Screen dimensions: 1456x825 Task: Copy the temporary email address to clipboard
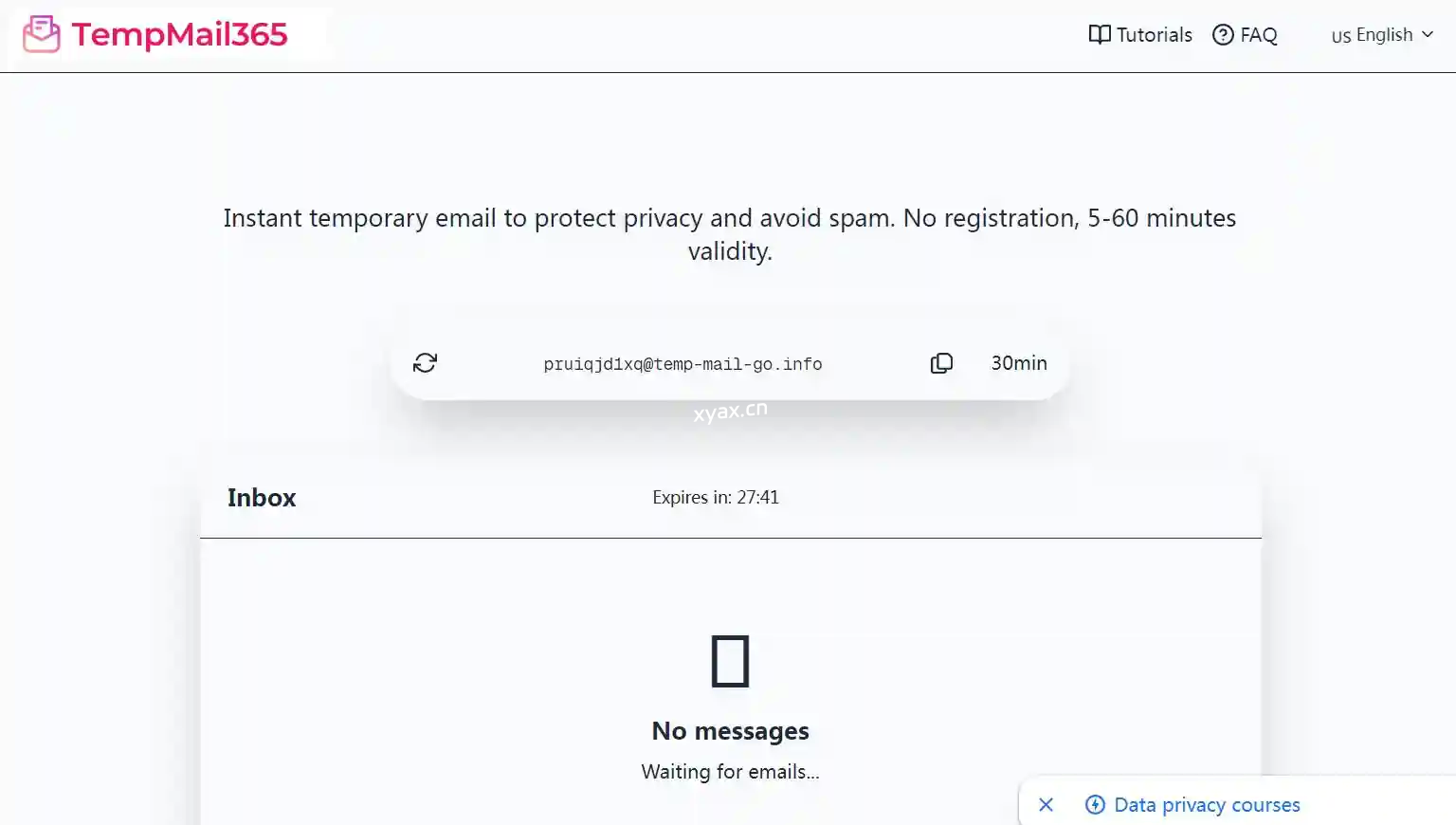click(941, 363)
